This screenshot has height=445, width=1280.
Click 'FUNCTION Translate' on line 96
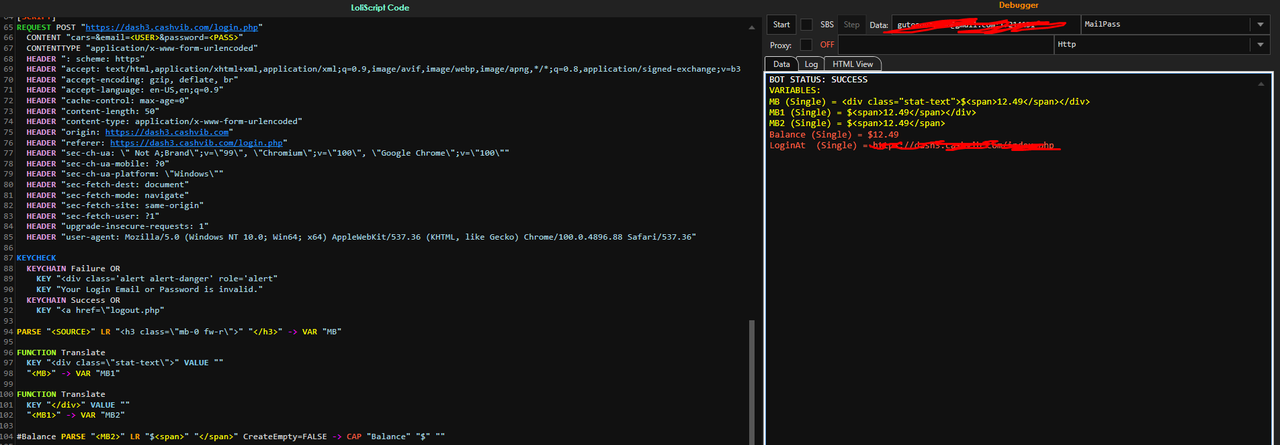(59, 352)
